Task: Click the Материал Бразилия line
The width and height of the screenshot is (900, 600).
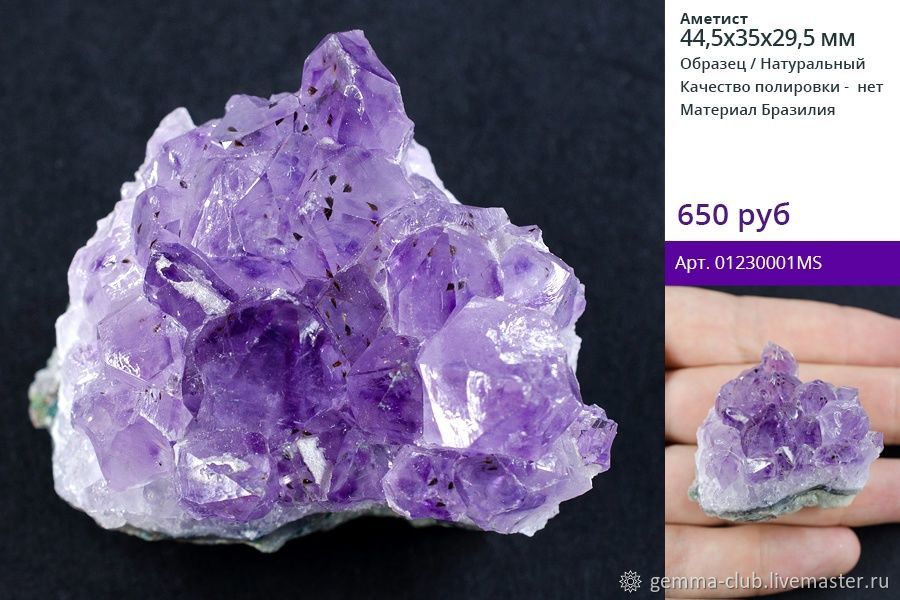Action: [757, 110]
